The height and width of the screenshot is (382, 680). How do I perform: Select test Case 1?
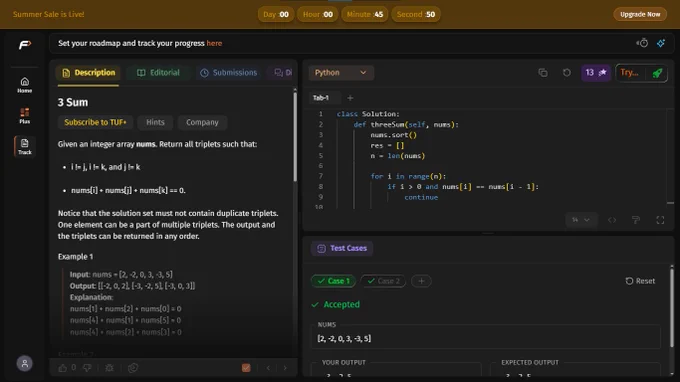pos(333,281)
